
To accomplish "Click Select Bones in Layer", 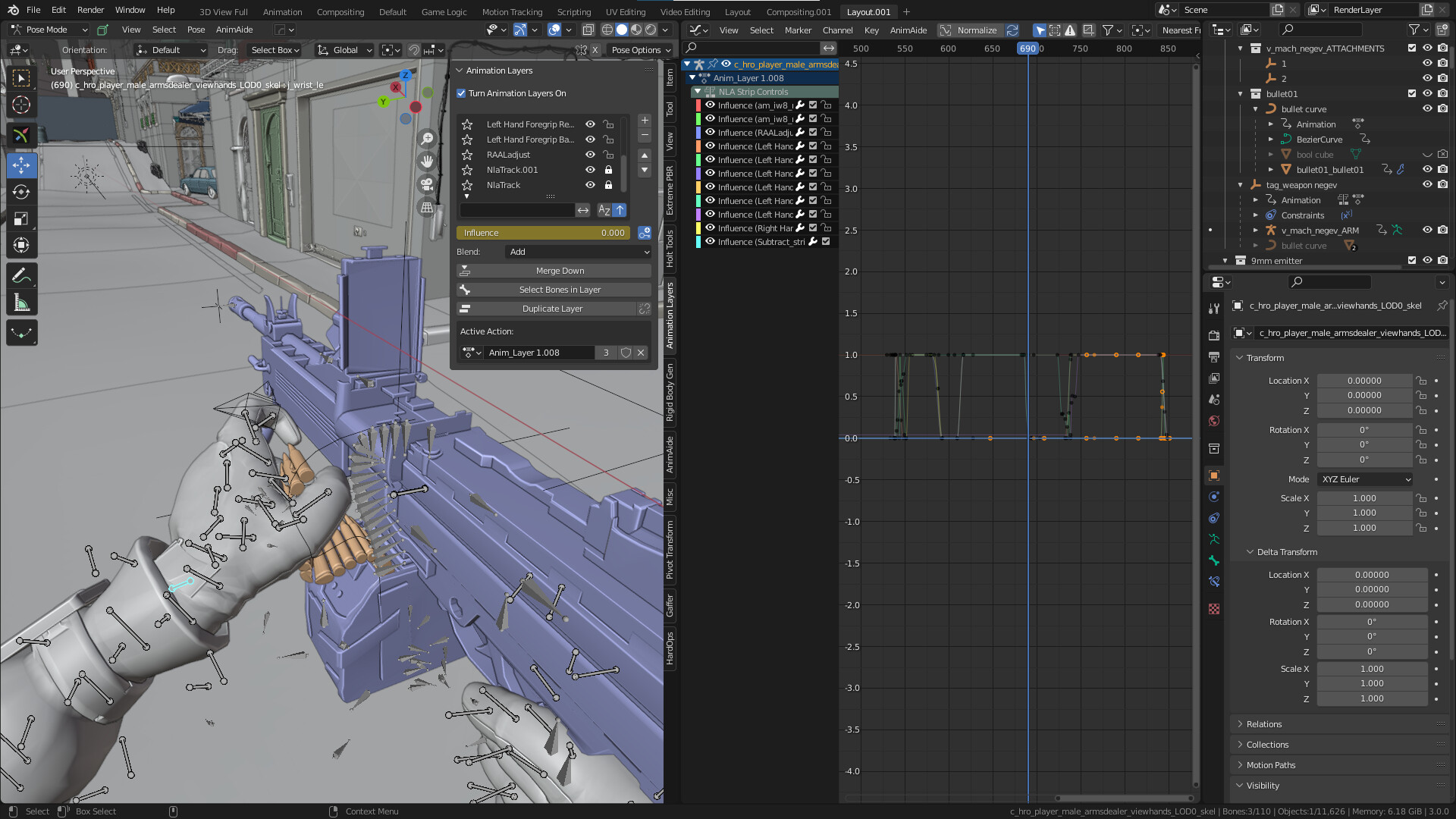I will [560, 289].
